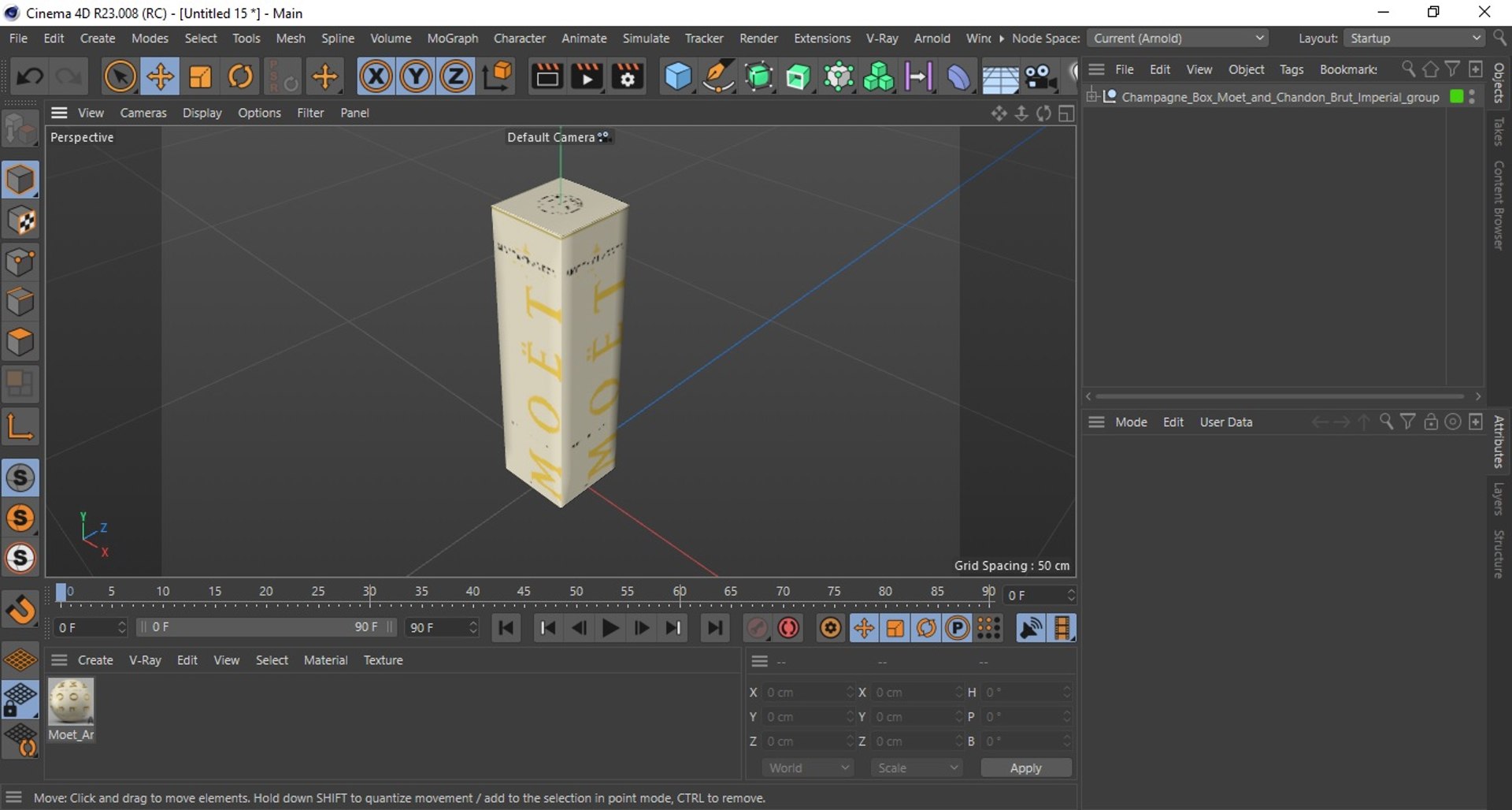The width and height of the screenshot is (1512, 810).
Task: Click the Undo arrow icon
Action: (x=30, y=76)
